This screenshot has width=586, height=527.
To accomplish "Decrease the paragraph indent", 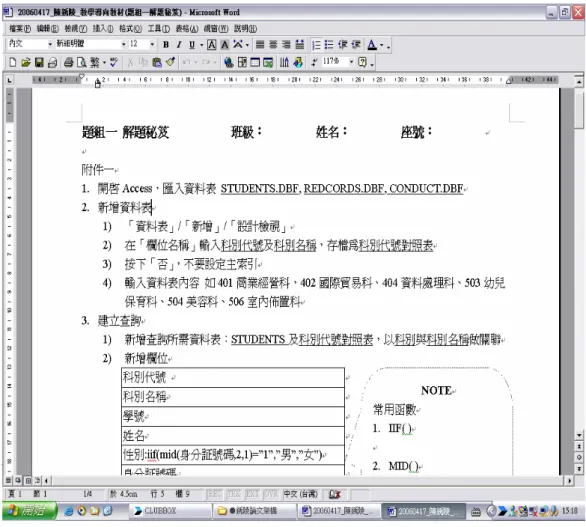I will (343, 45).
